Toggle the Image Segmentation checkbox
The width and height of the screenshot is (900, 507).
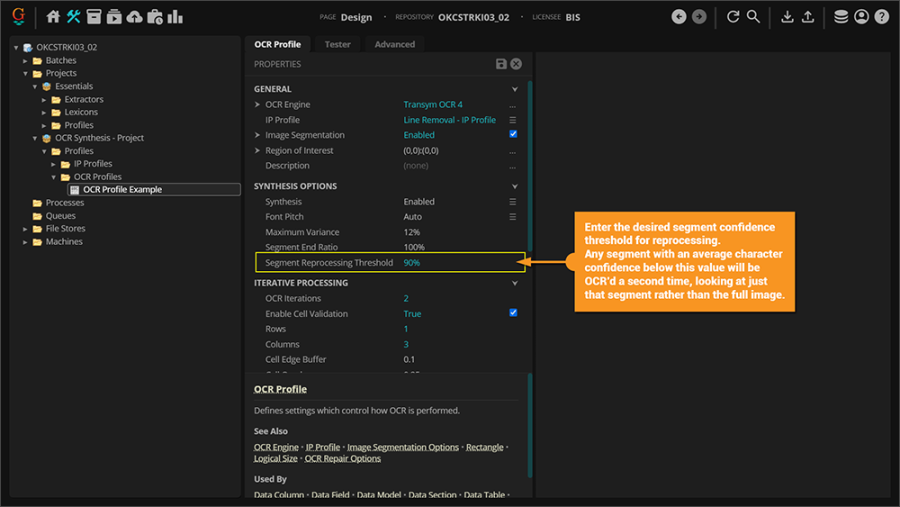click(x=513, y=135)
